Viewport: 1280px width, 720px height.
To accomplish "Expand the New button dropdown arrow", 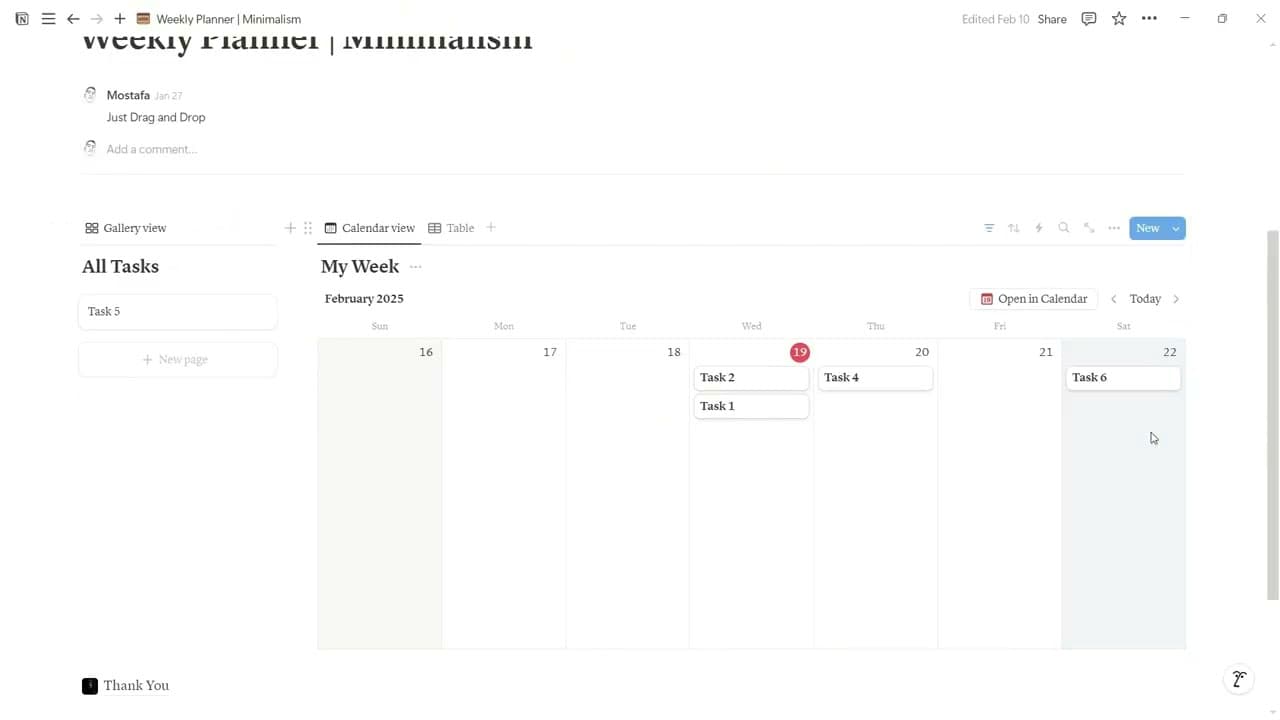I will [x=1176, y=229].
